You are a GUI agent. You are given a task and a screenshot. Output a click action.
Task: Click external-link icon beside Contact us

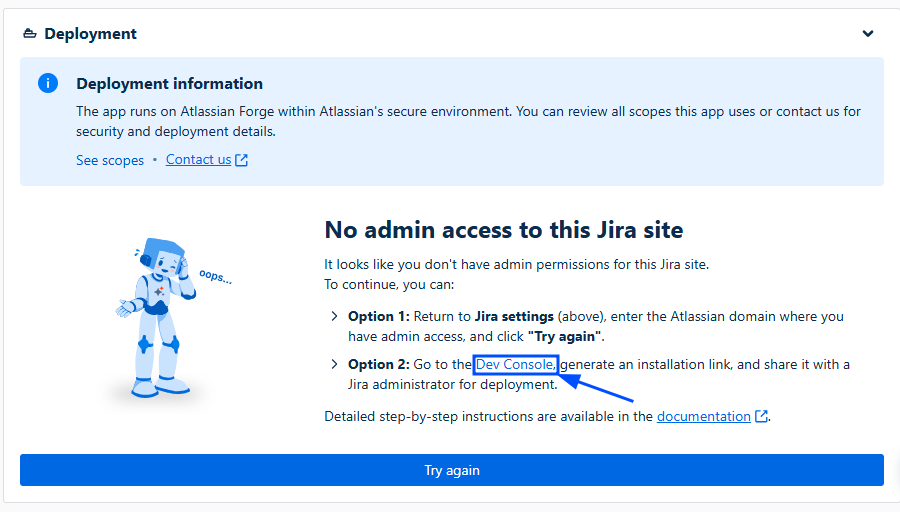[241, 160]
